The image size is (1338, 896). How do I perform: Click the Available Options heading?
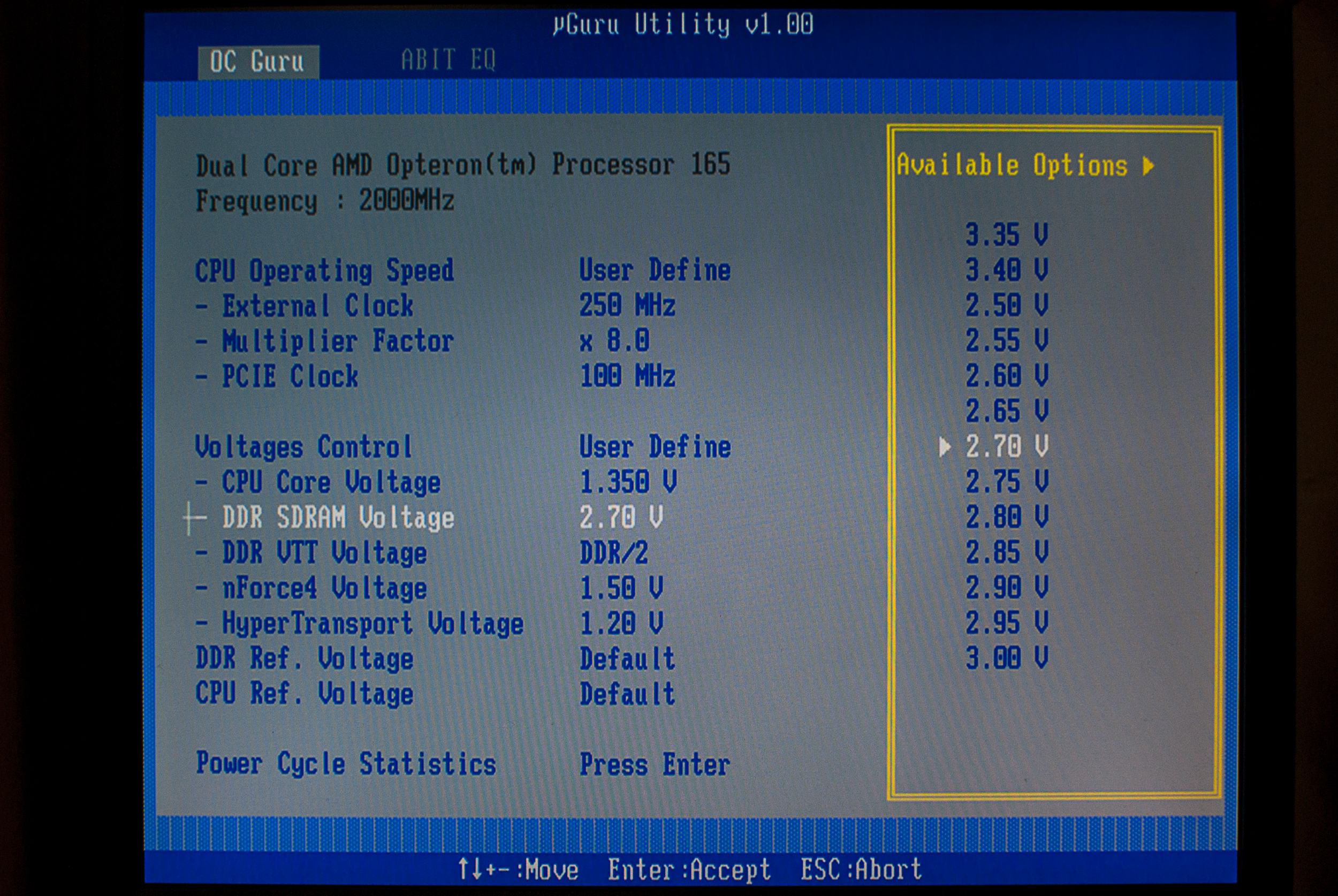(x=1012, y=165)
